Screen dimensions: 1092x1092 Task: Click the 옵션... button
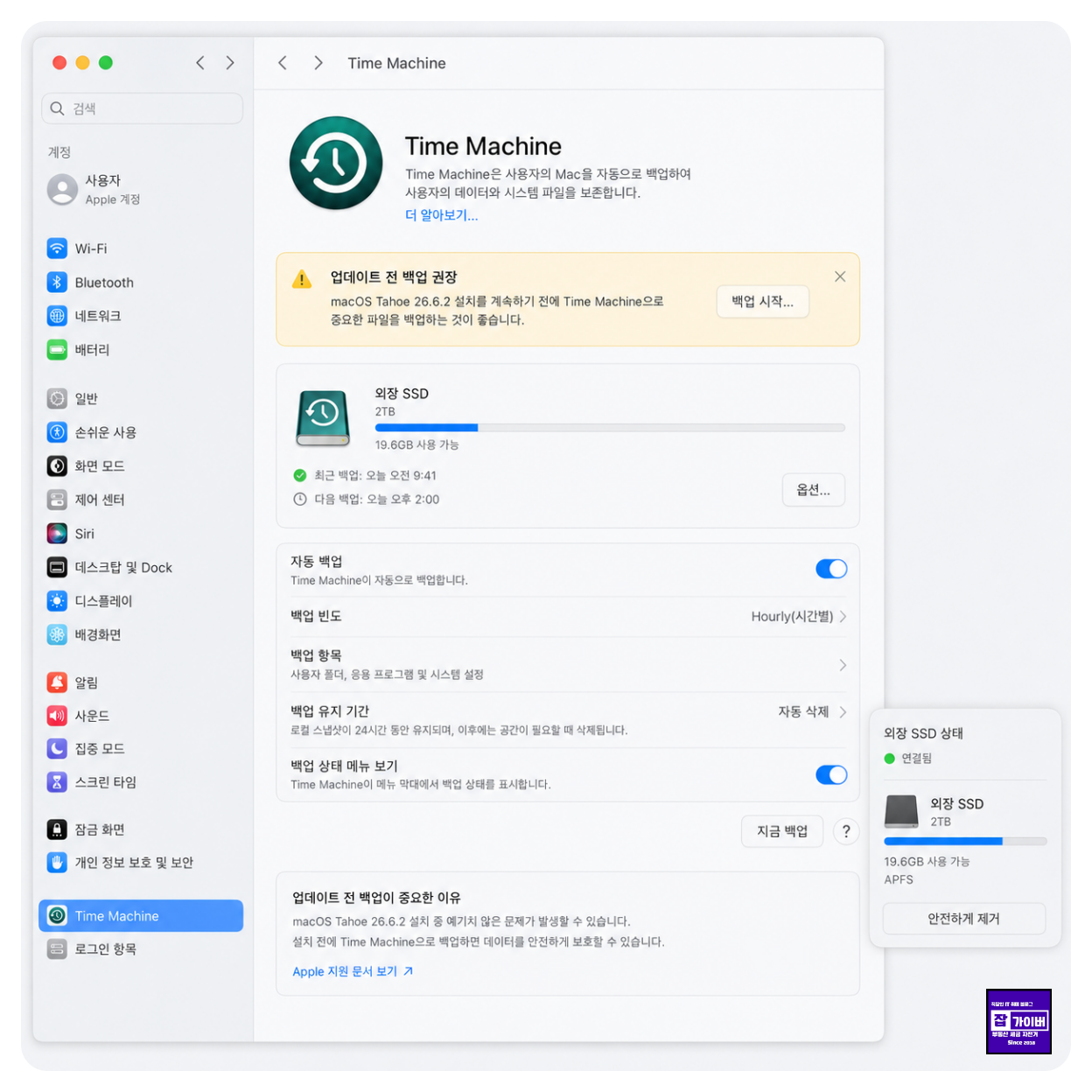[814, 490]
